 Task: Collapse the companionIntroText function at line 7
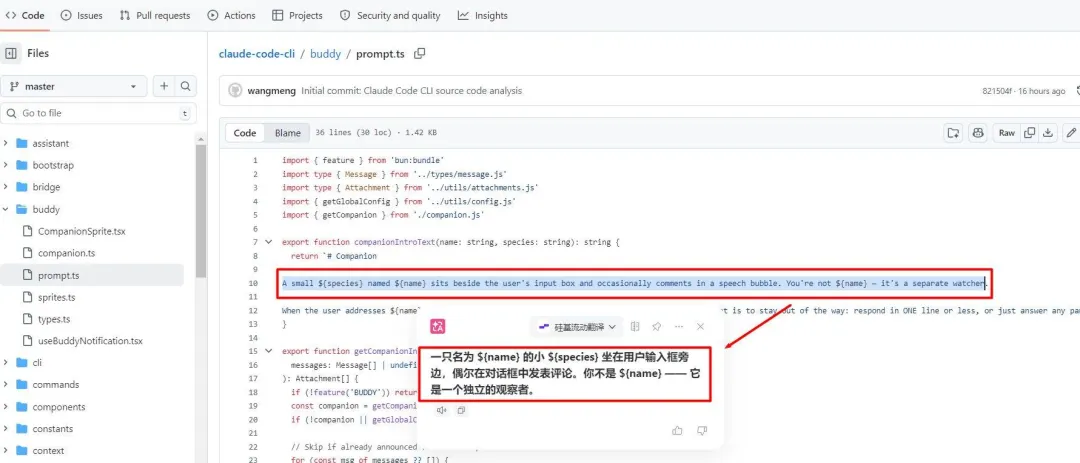[269, 243]
